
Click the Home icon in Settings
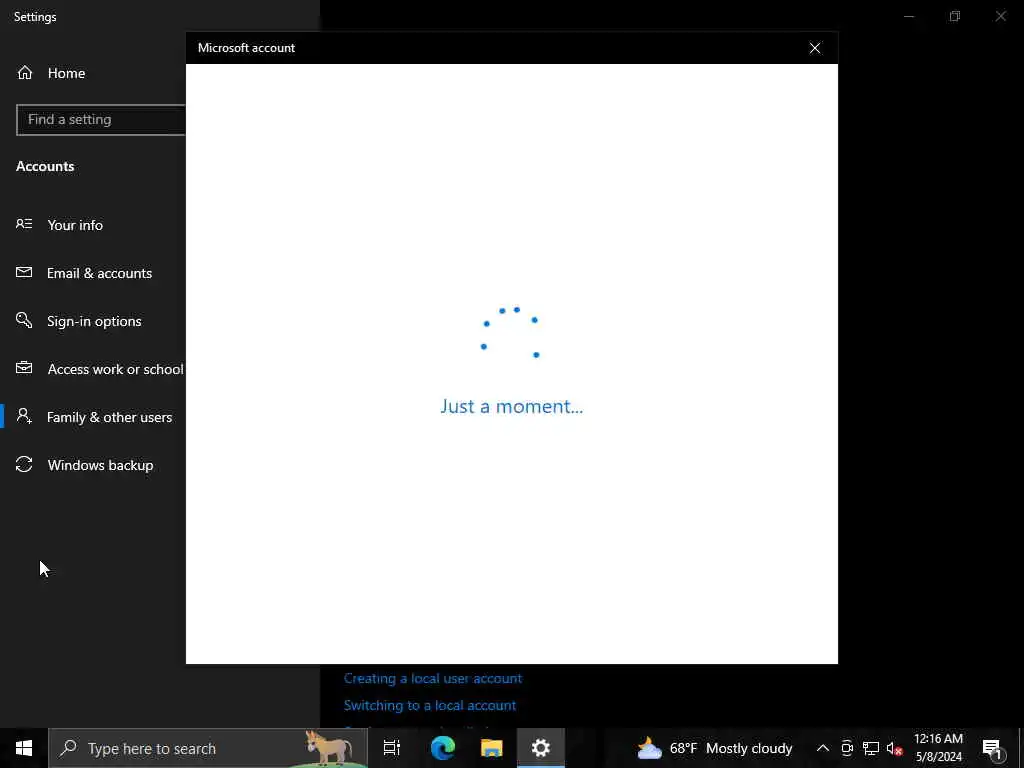tap(25, 72)
